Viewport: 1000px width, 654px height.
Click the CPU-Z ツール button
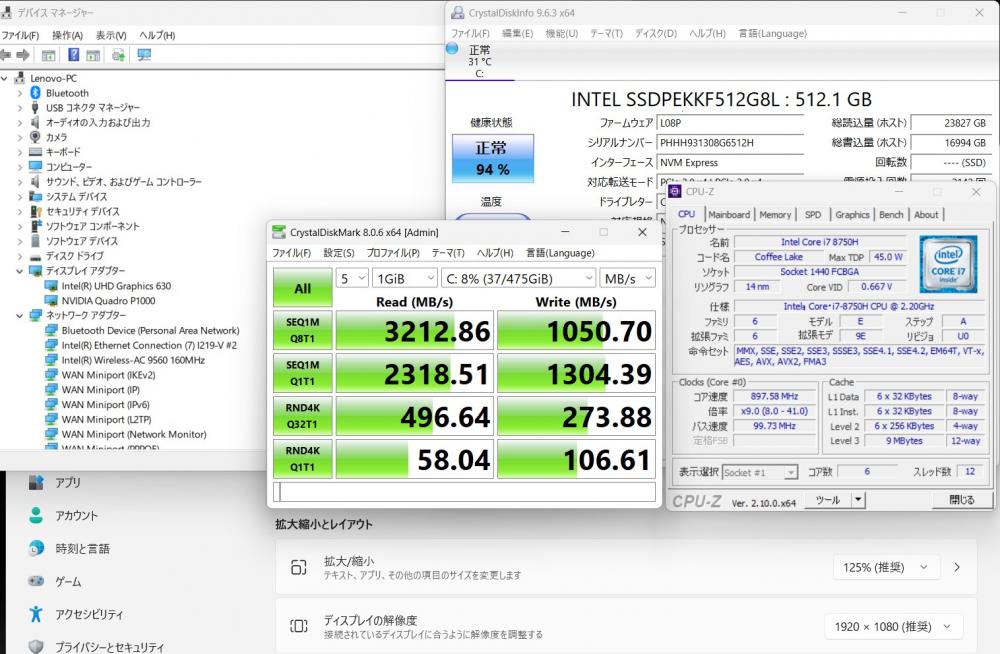tap(828, 500)
